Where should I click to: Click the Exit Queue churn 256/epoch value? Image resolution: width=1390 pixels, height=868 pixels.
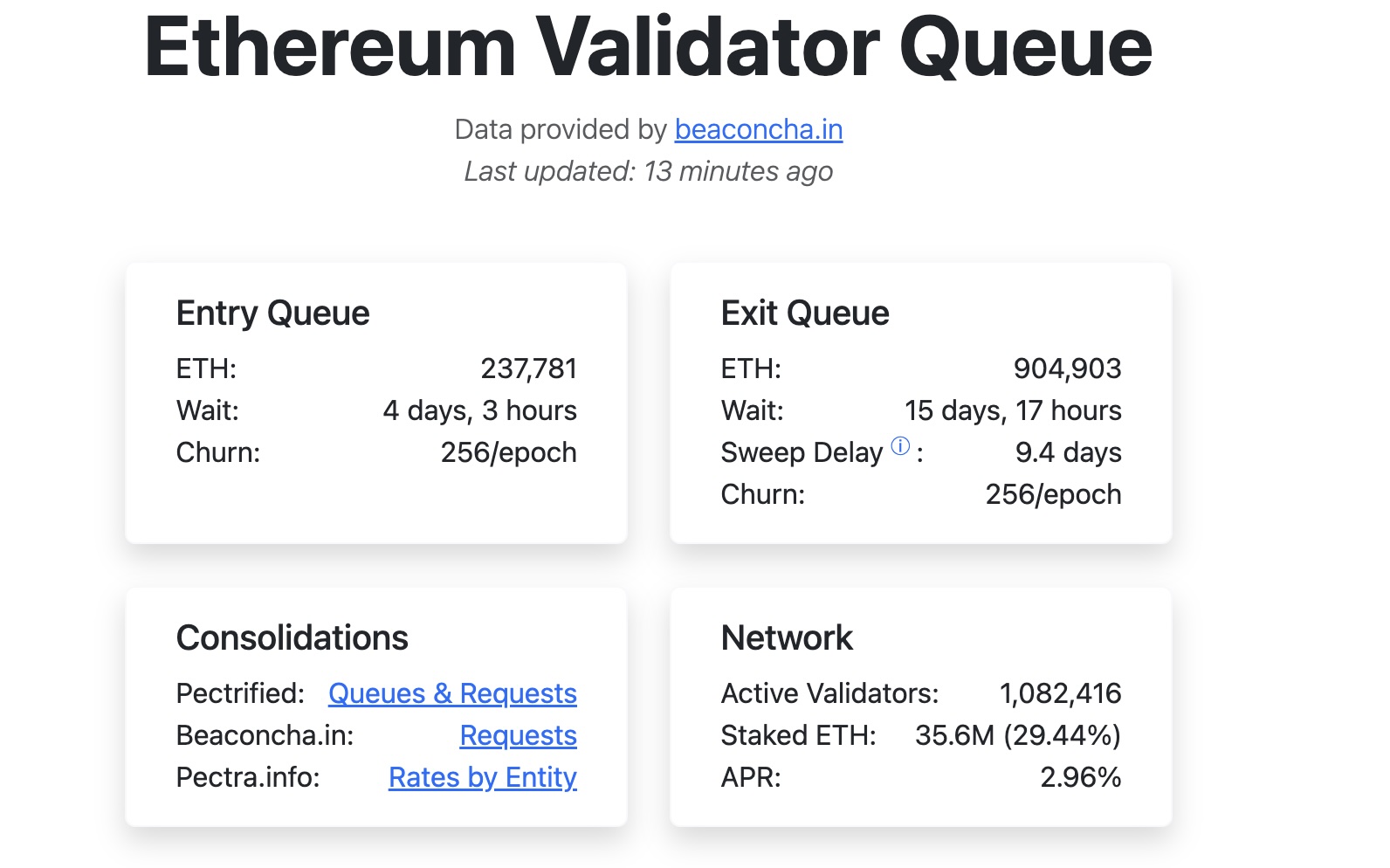pos(1054,494)
